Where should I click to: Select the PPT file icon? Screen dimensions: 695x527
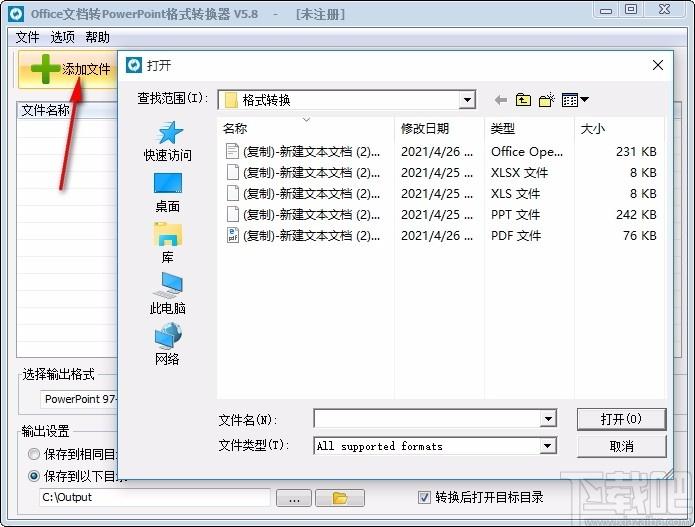pos(232,215)
